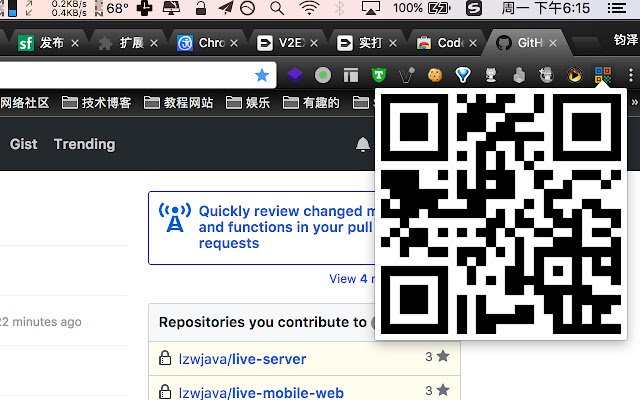Click the green shield T extension

point(379,75)
